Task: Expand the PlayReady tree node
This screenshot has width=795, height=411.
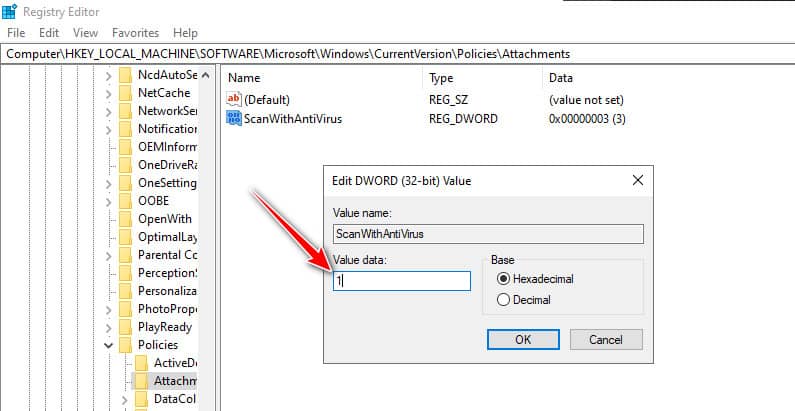Action: point(109,327)
